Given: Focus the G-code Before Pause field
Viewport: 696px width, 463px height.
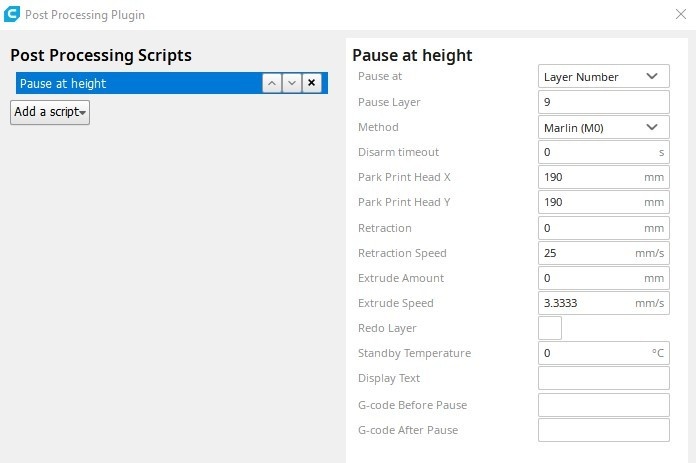Looking at the screenshot, I should (x=603, y=405).
